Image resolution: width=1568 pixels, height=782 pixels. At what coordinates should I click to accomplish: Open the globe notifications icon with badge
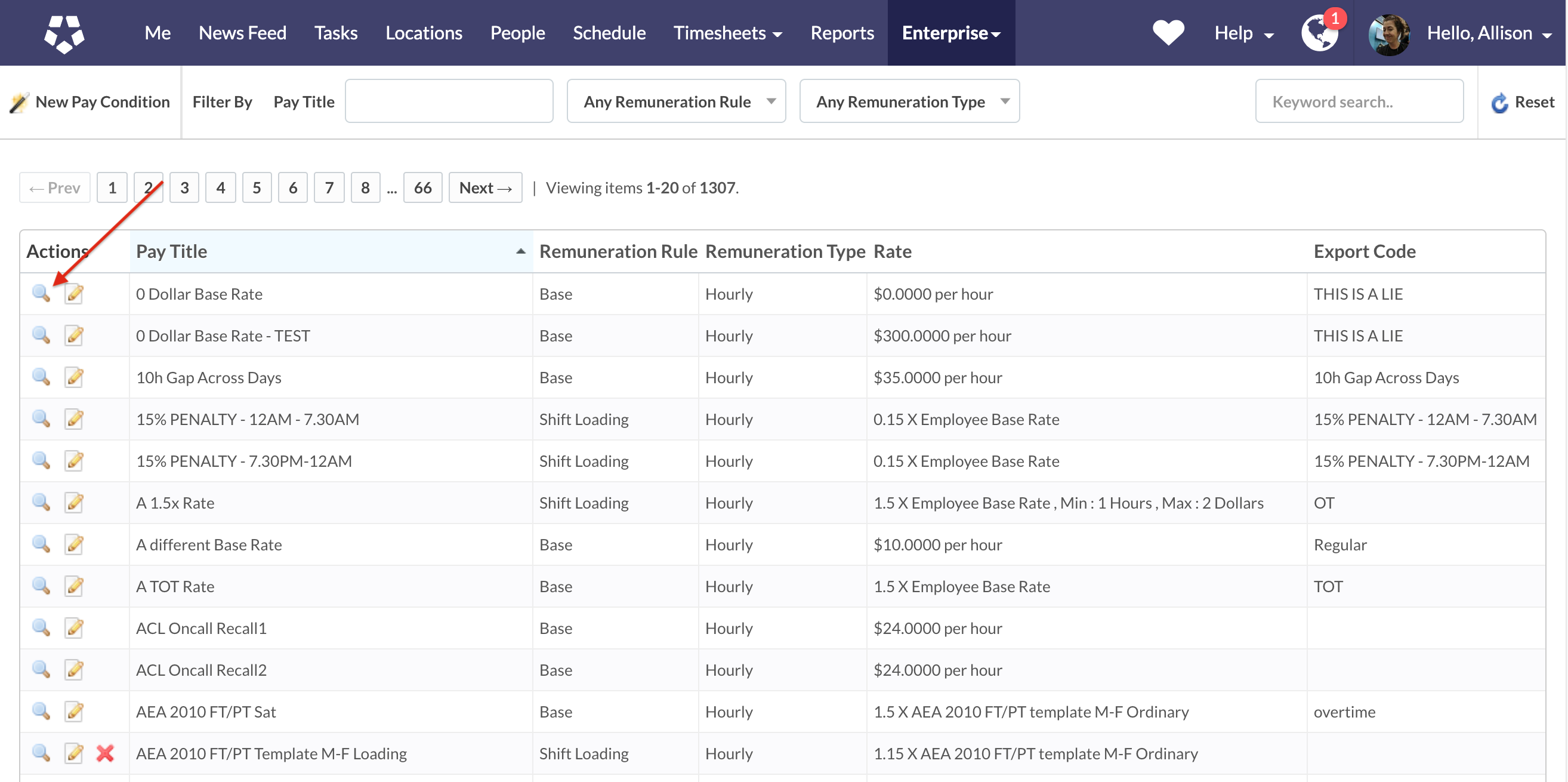click(x=1320, y=33)
